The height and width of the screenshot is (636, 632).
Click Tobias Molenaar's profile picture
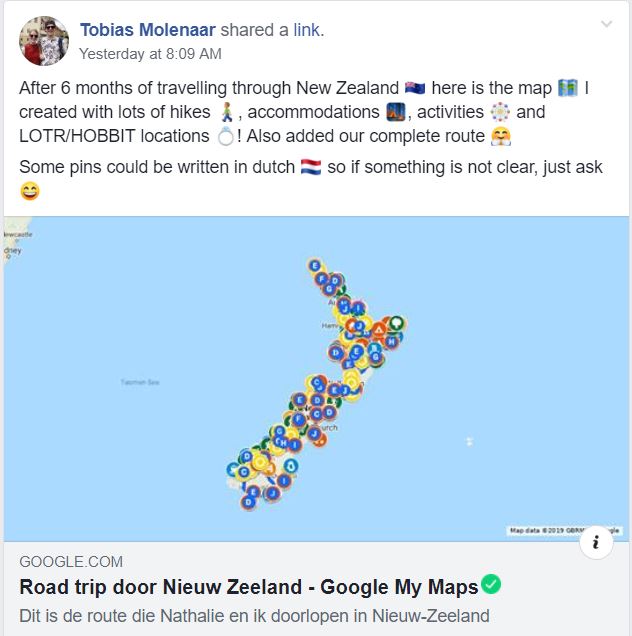44,41
